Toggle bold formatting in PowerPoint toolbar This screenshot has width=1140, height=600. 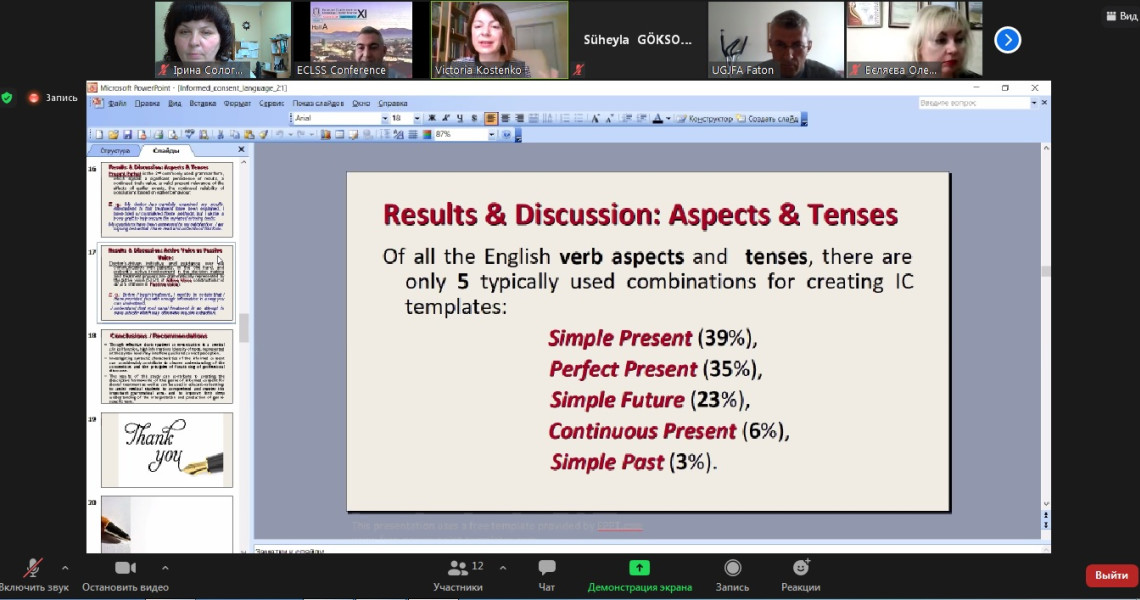click(431, 119)
